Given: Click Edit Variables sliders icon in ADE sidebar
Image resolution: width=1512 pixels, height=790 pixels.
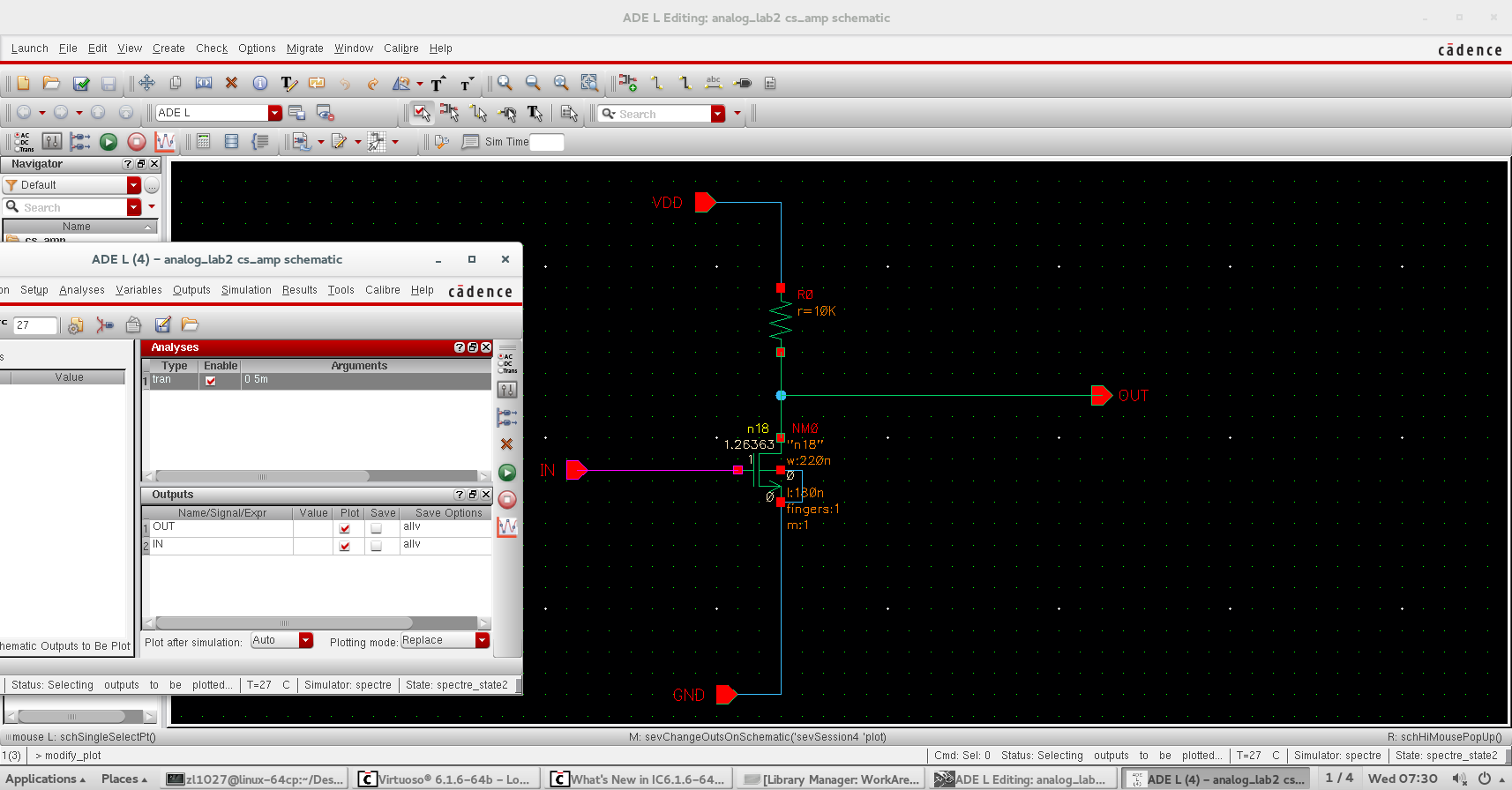Looking at the screenshot, I should (x=507, y=390).
